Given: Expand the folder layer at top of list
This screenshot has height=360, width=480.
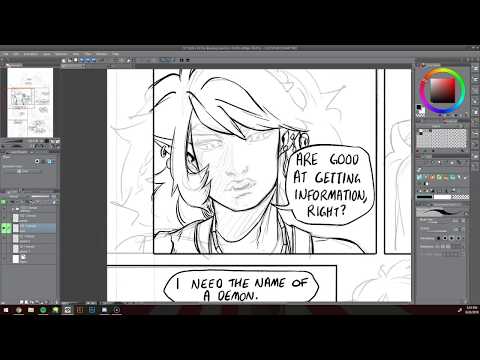Looking at the screenshot, I should pos(14,209).
